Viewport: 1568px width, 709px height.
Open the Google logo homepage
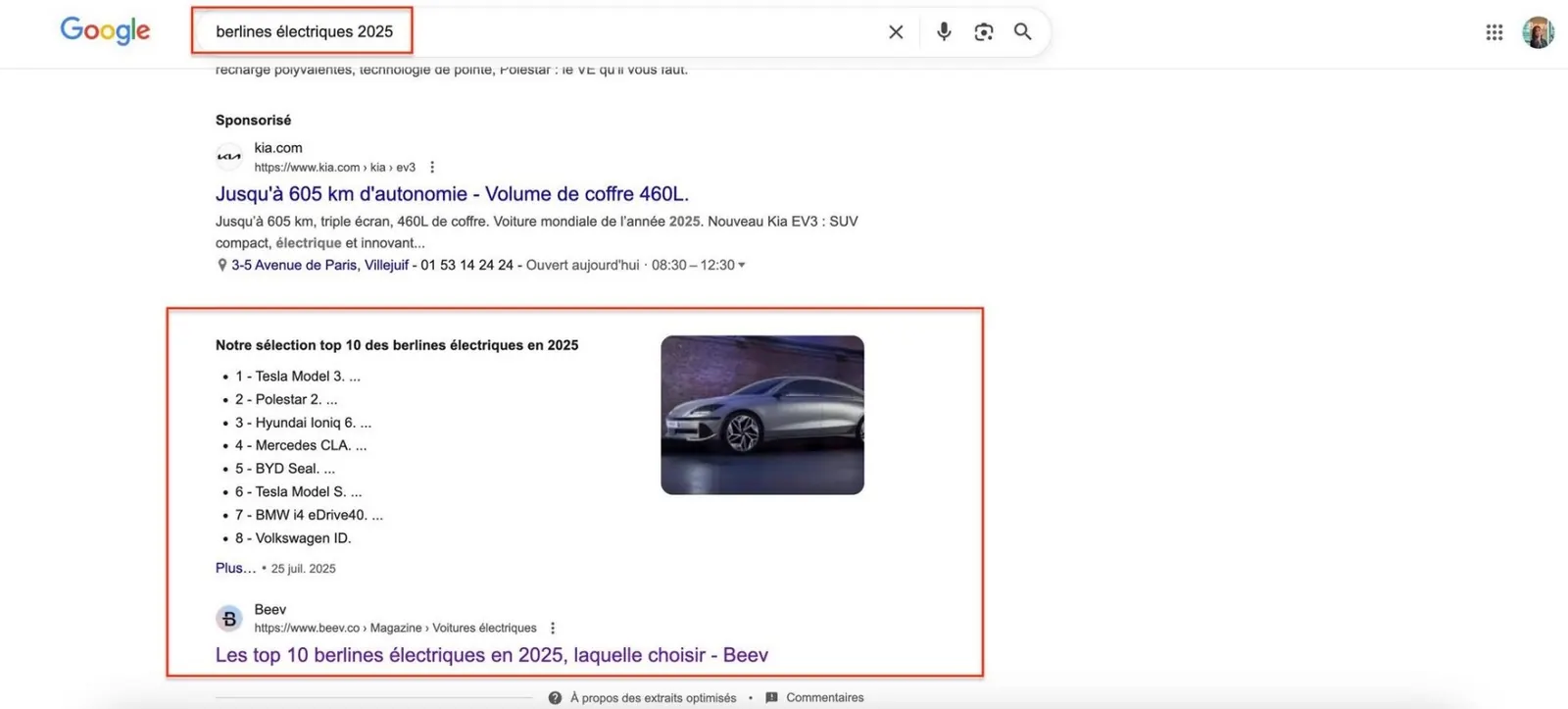click(105, 30)
